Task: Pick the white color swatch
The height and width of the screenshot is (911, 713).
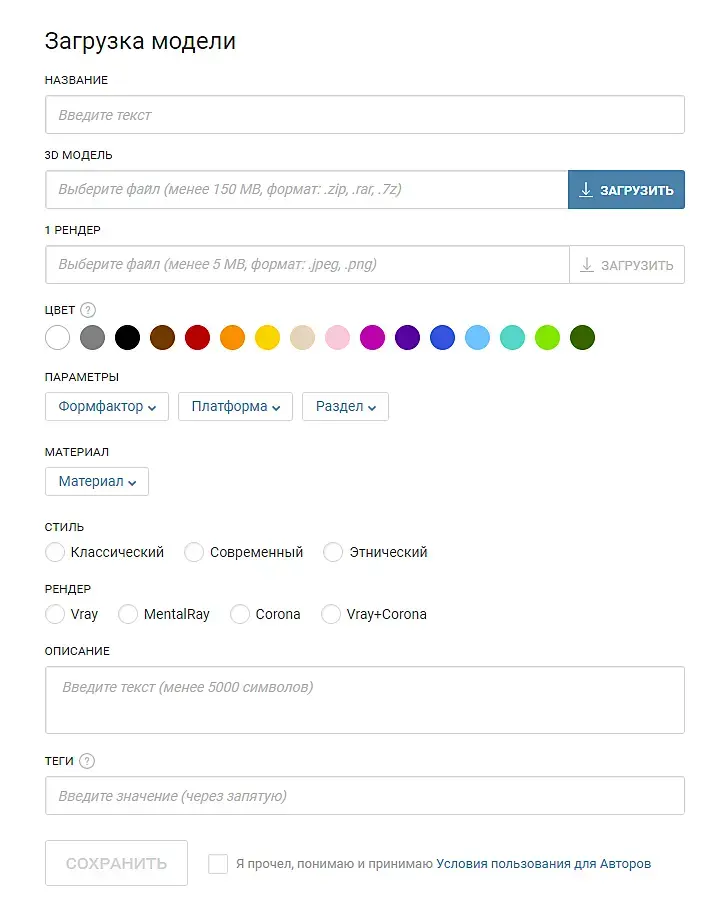Action: click(x=58, y=338)
